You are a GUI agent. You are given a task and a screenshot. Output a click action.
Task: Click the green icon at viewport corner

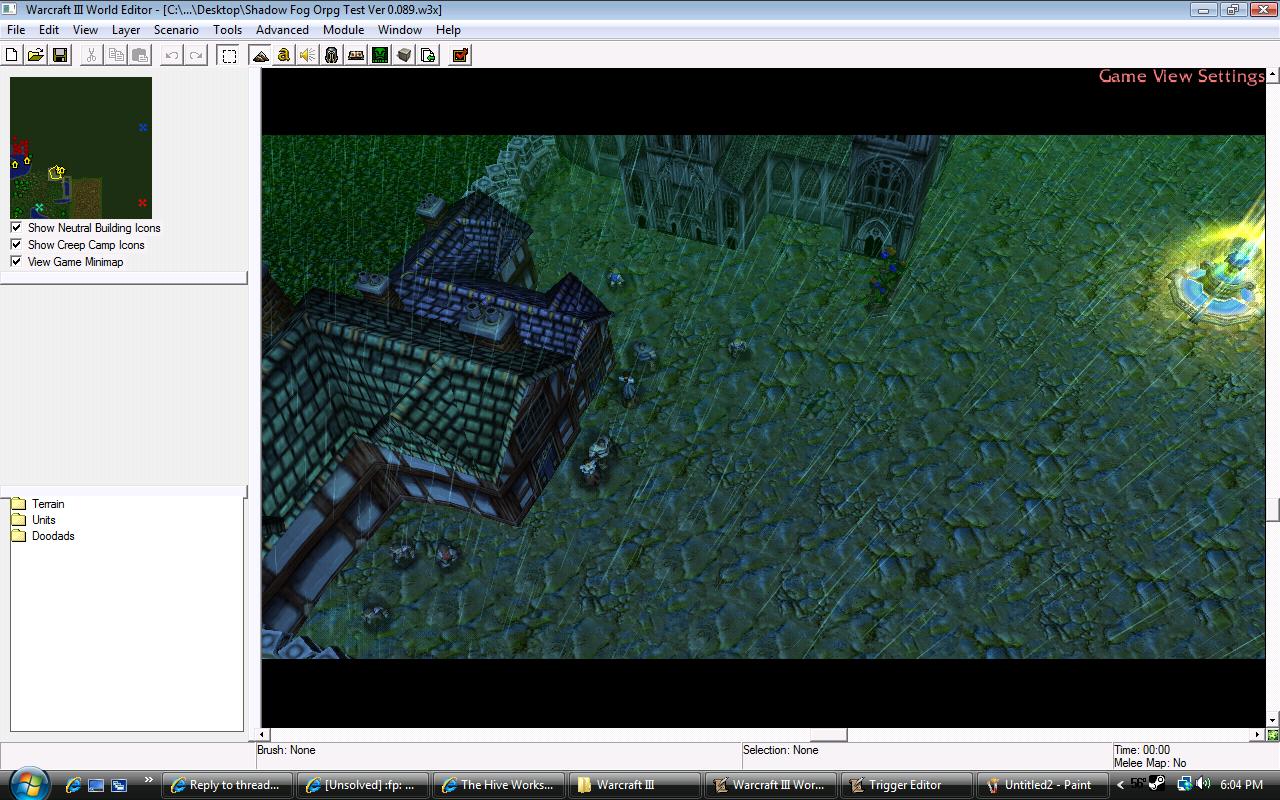click(x=1272, y=735)
